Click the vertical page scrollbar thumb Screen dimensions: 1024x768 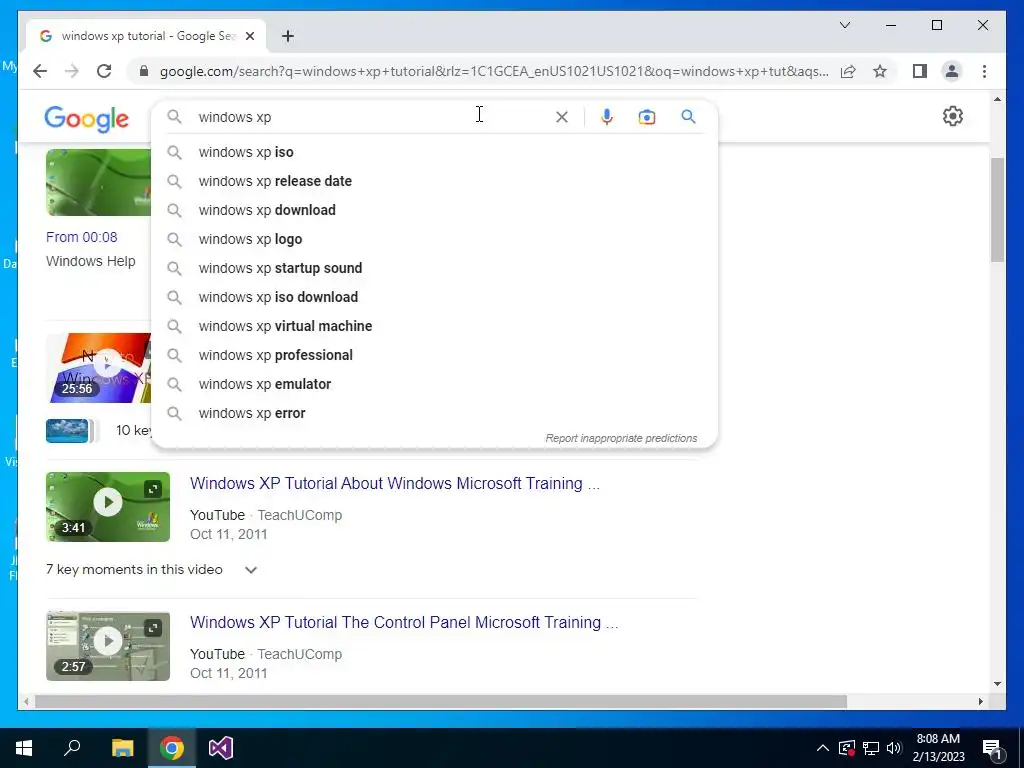pyautogui.click(x=997, y=210)
